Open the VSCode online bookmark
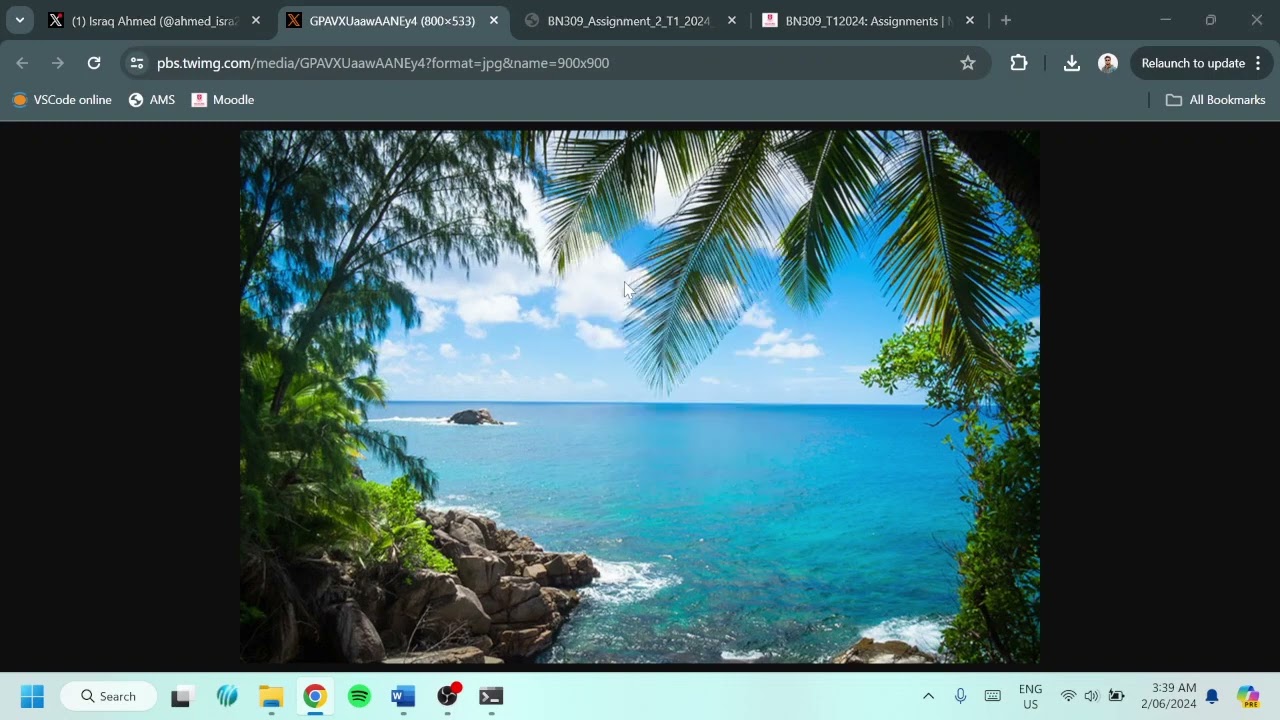This screenshot has height=720, width=1280. pos(62,100)
